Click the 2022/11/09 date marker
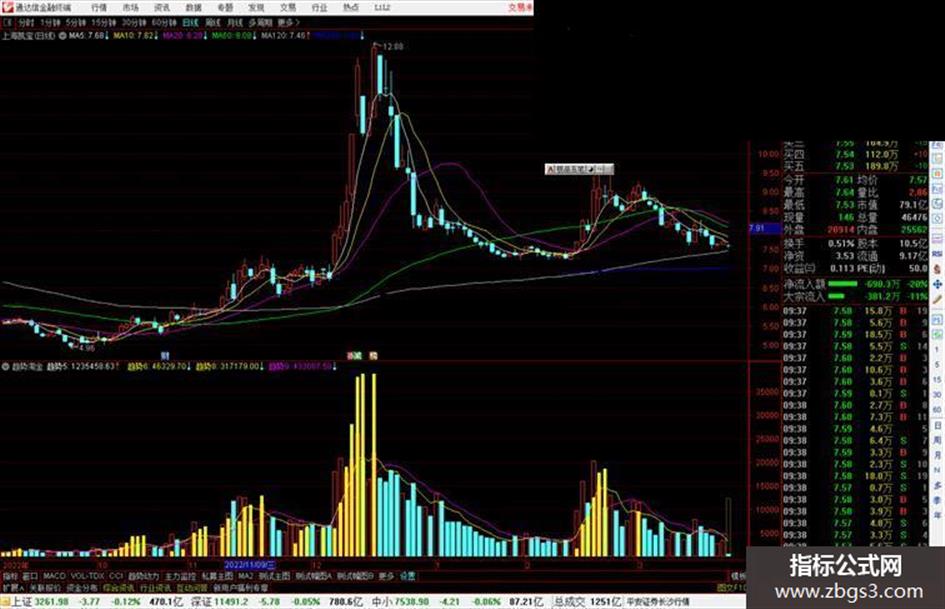 [x=250, y=565]
